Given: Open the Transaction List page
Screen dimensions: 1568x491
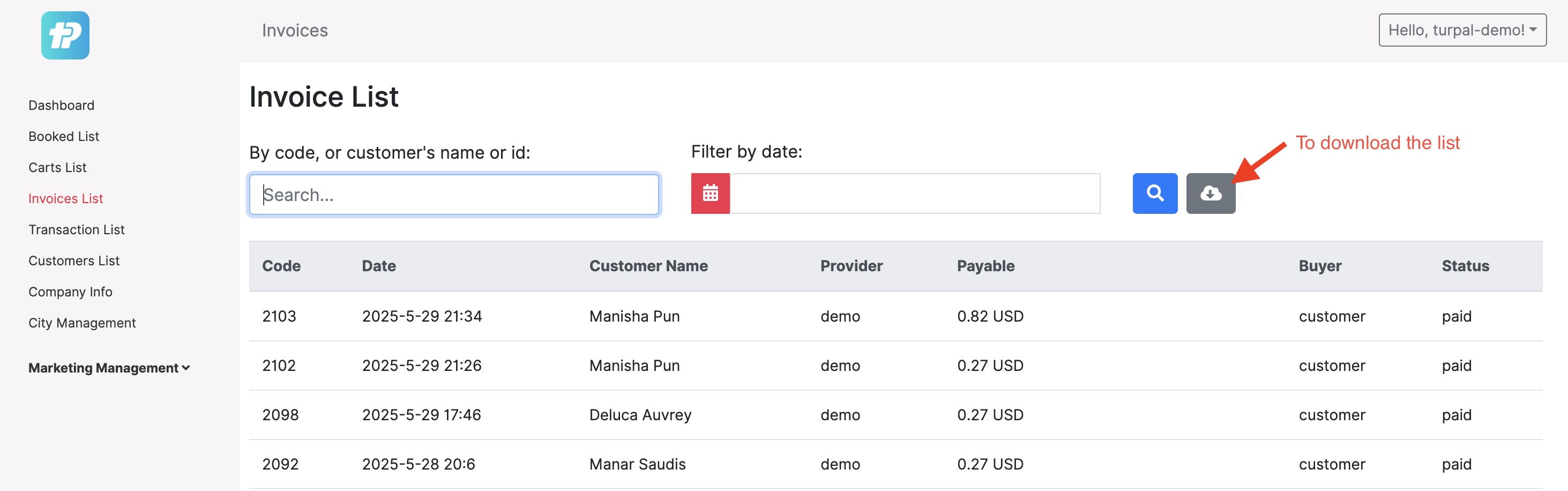Looking at the screenshot, I should 77,229.
